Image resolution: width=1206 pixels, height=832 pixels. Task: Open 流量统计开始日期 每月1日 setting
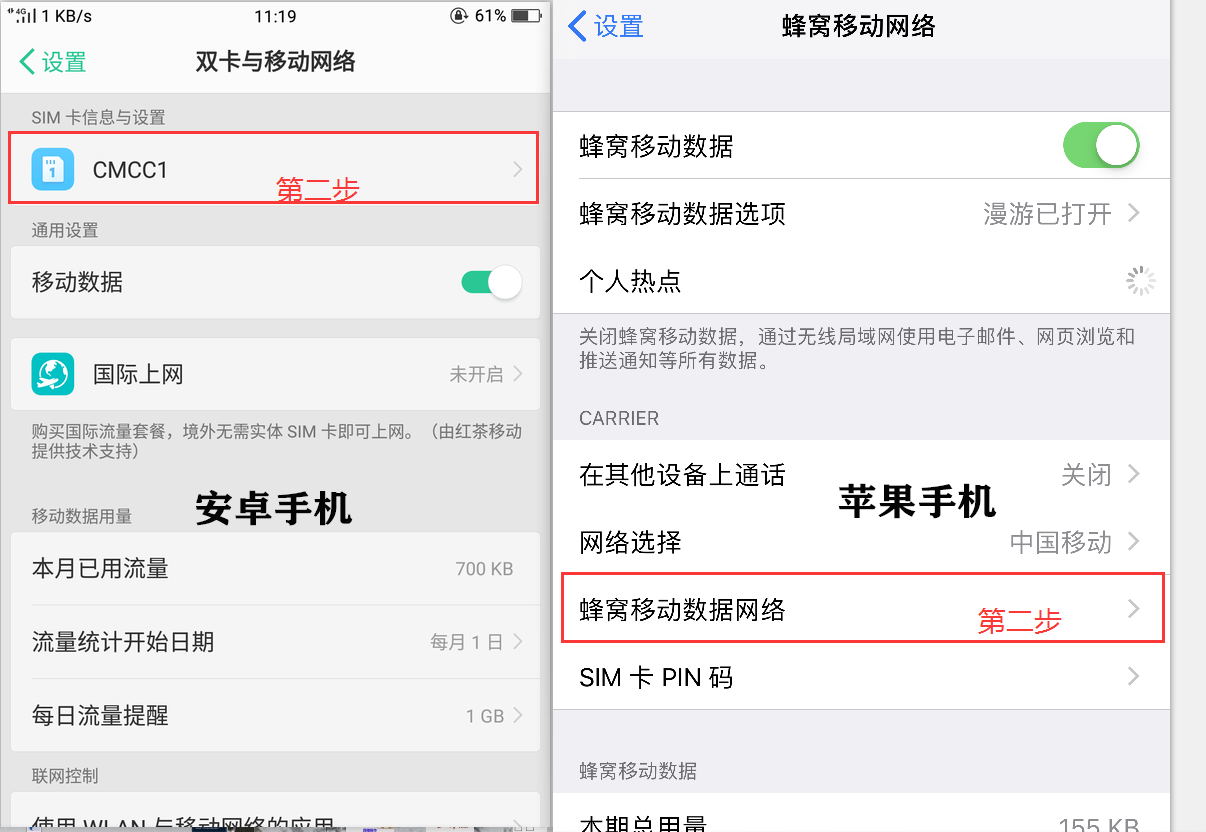pyautogui.click(x=275, y=642)
